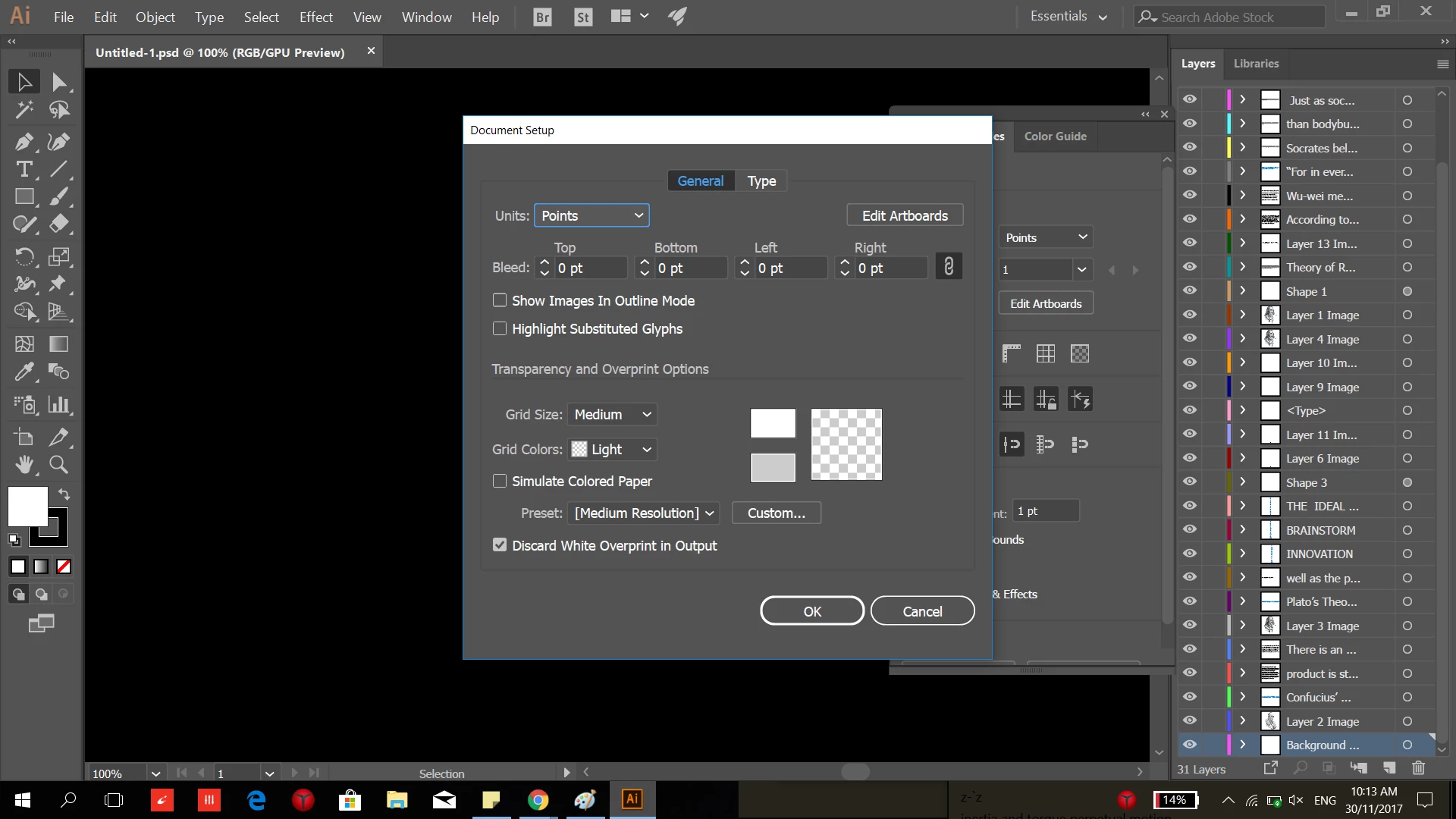Screen dimensions: 1456x819
Task: Uncheck Discard White Overprint in Output
Action: pos(500,545)
